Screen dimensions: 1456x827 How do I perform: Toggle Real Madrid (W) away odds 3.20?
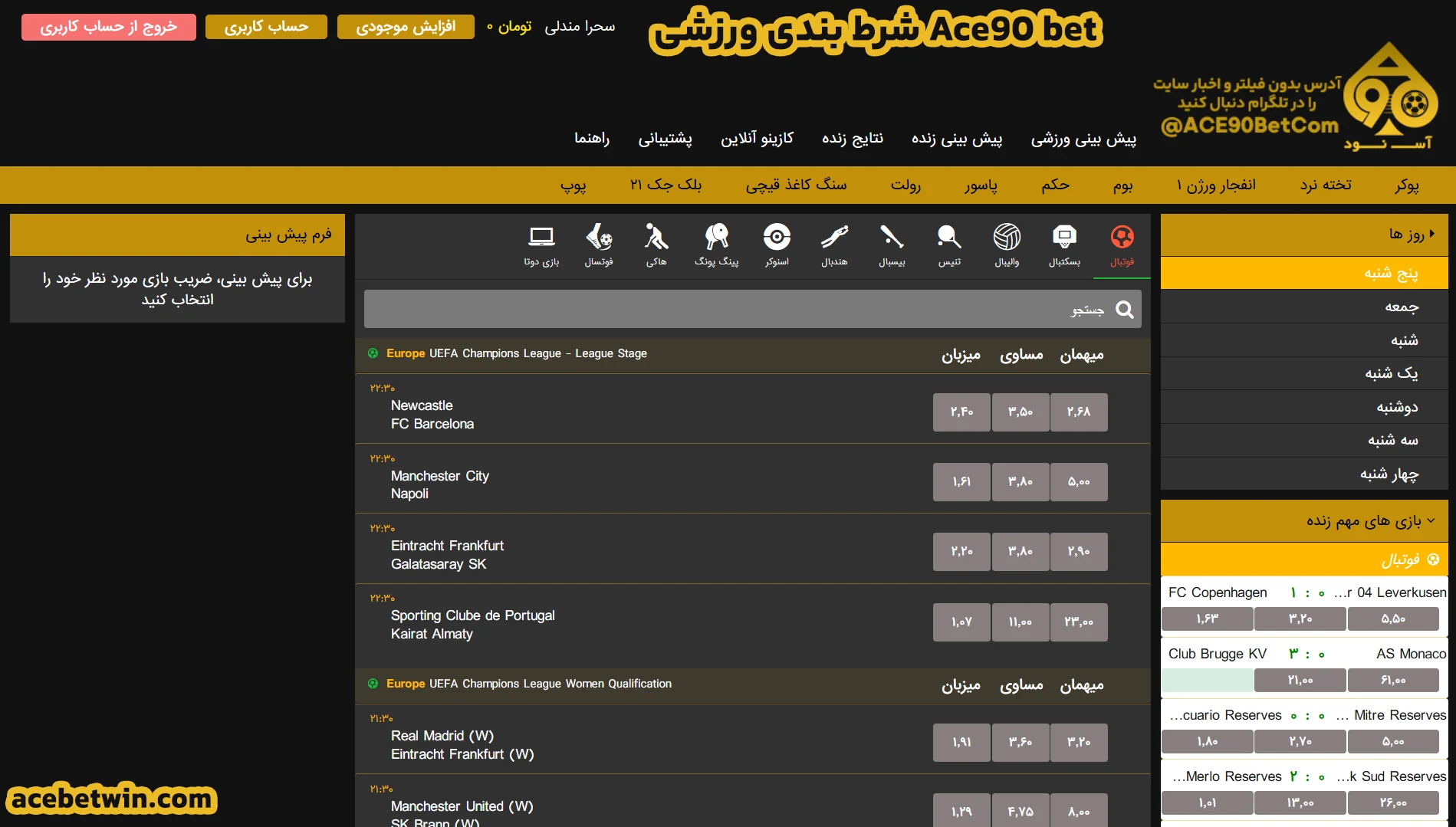[1078, 743]
